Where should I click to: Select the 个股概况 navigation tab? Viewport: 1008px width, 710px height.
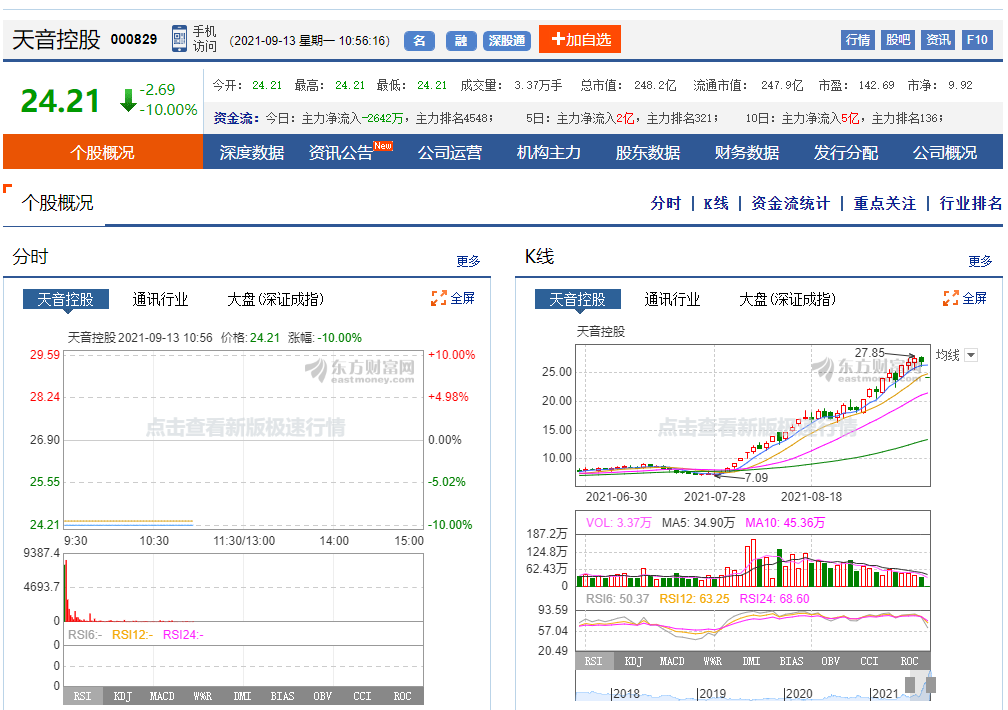pos(103,152)
